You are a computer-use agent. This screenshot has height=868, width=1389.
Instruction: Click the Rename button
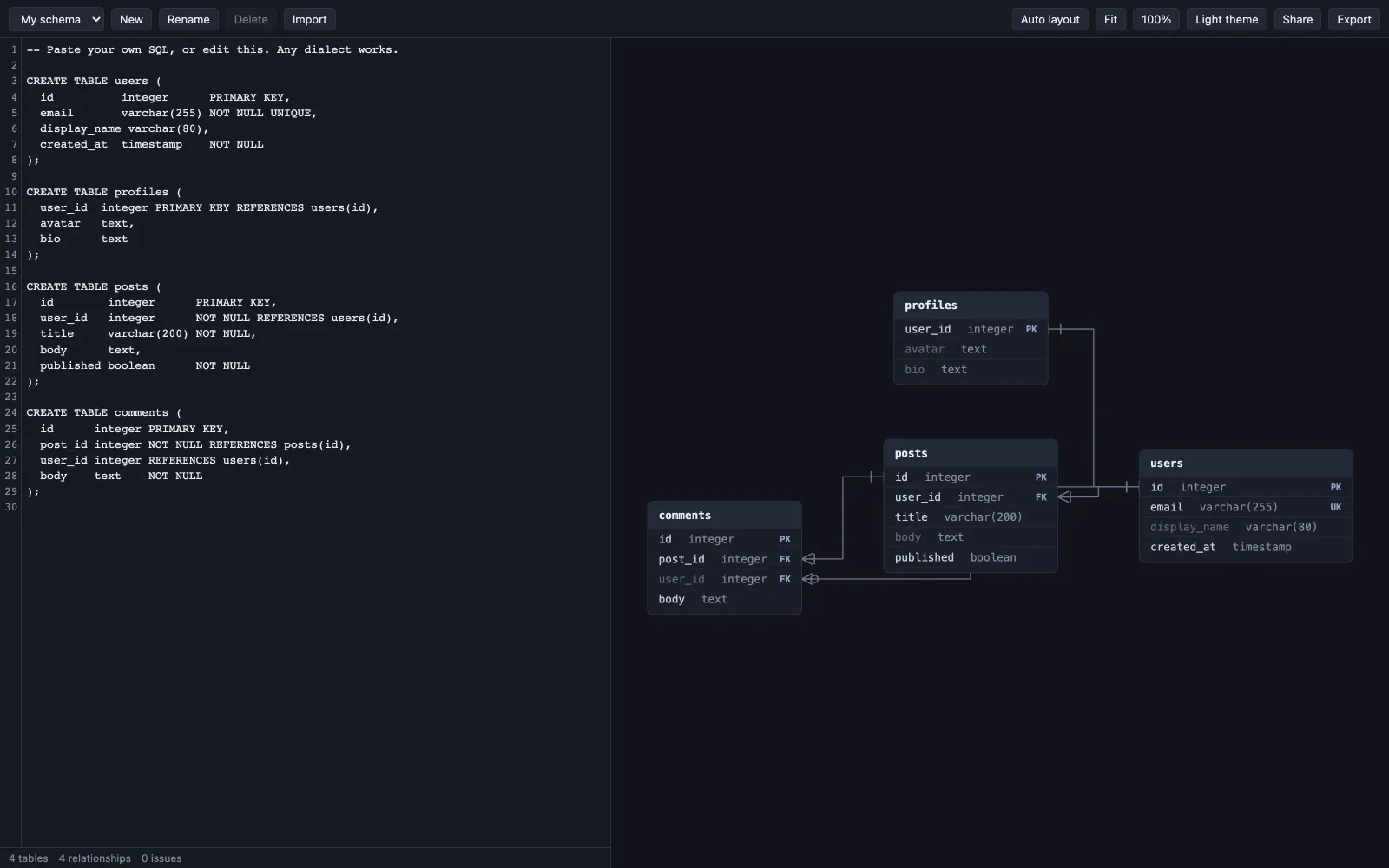point(188,19)
